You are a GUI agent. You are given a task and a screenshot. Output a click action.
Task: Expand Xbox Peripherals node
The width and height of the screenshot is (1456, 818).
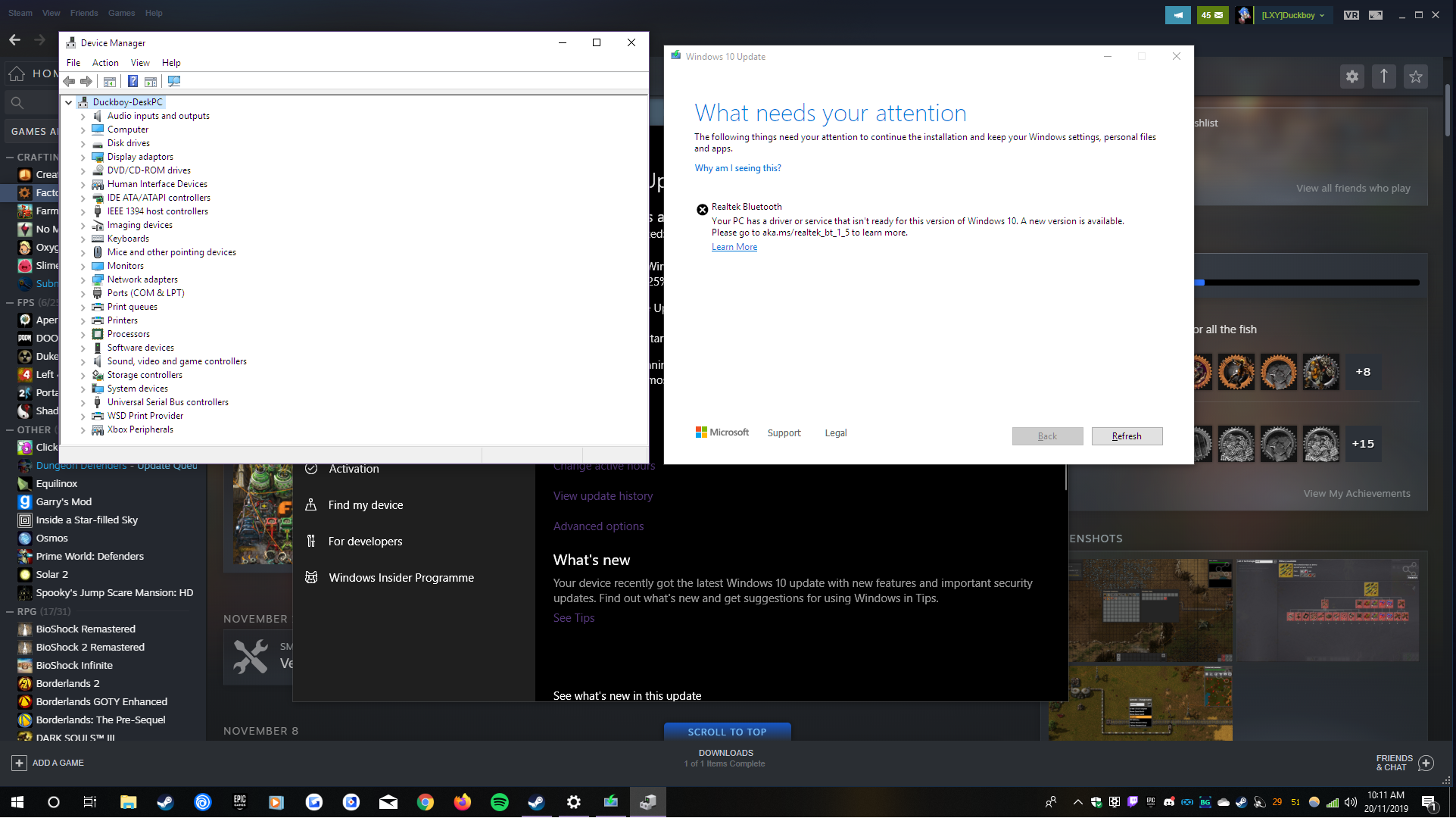click(83, 430)
